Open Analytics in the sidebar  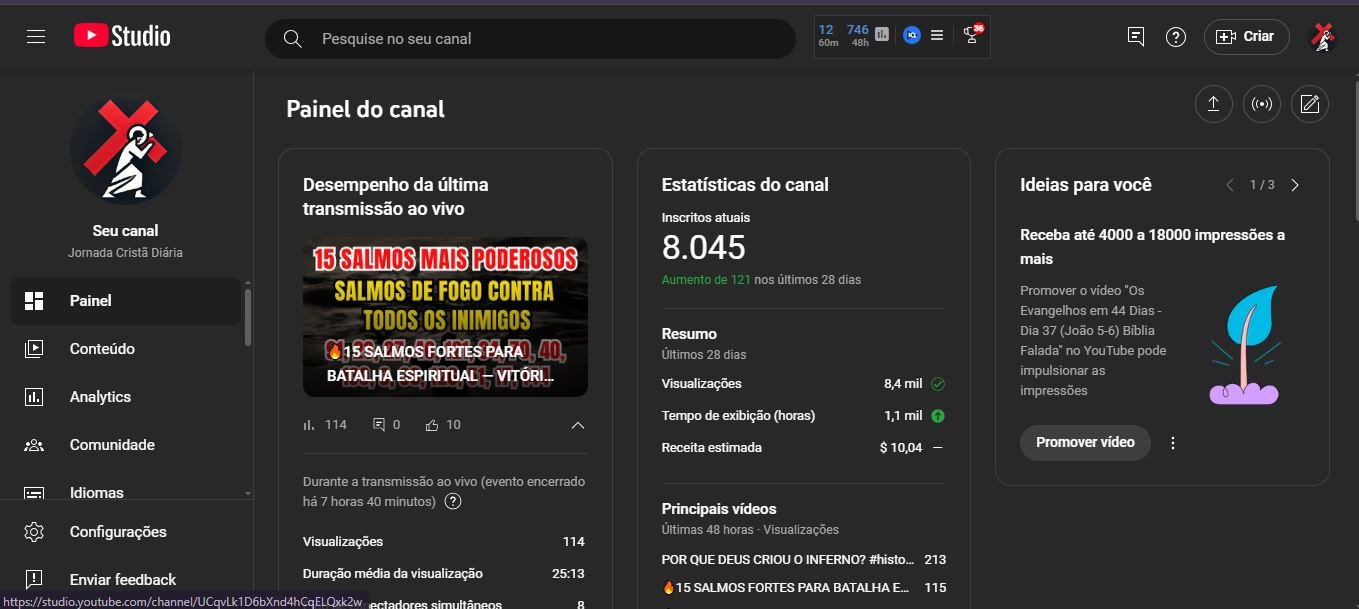point(125,397)
